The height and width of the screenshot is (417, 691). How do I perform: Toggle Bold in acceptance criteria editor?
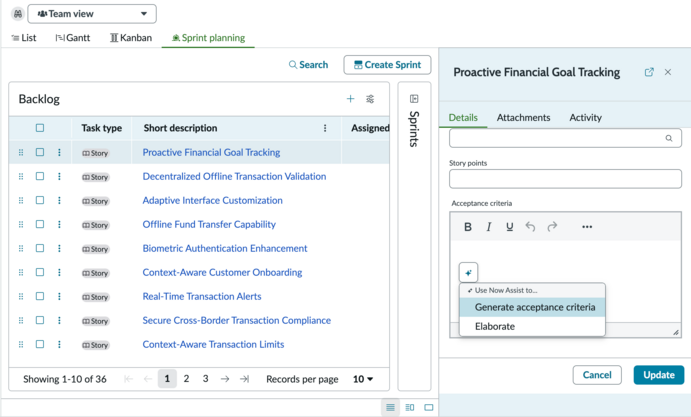click(468, 227)
